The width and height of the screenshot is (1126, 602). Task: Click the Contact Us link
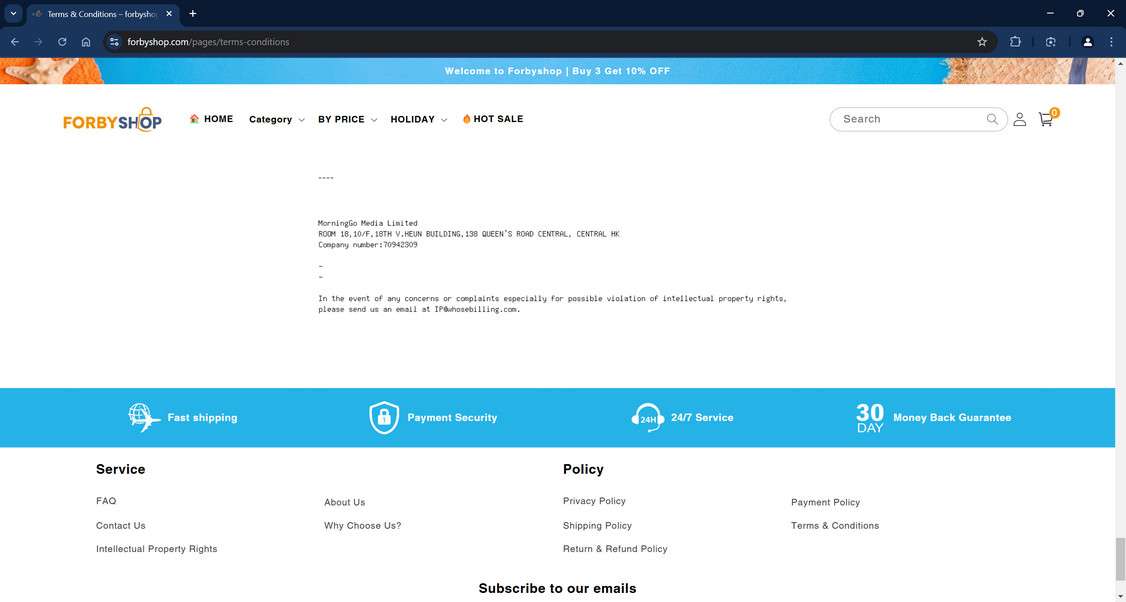(120, 525)
